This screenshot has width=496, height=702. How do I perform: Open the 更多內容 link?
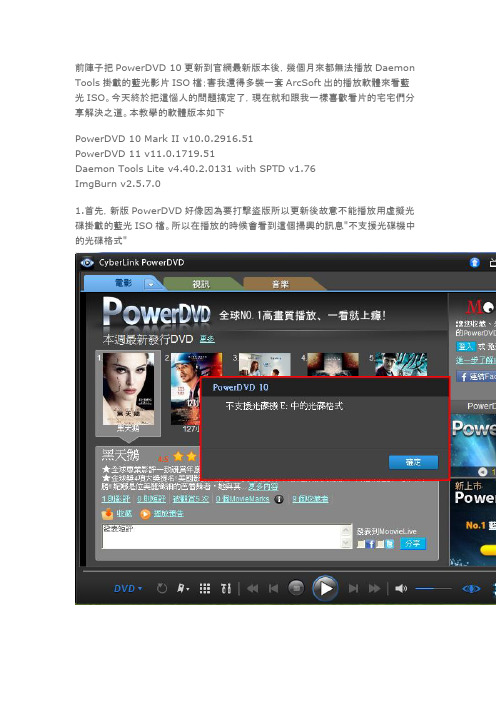263,486
